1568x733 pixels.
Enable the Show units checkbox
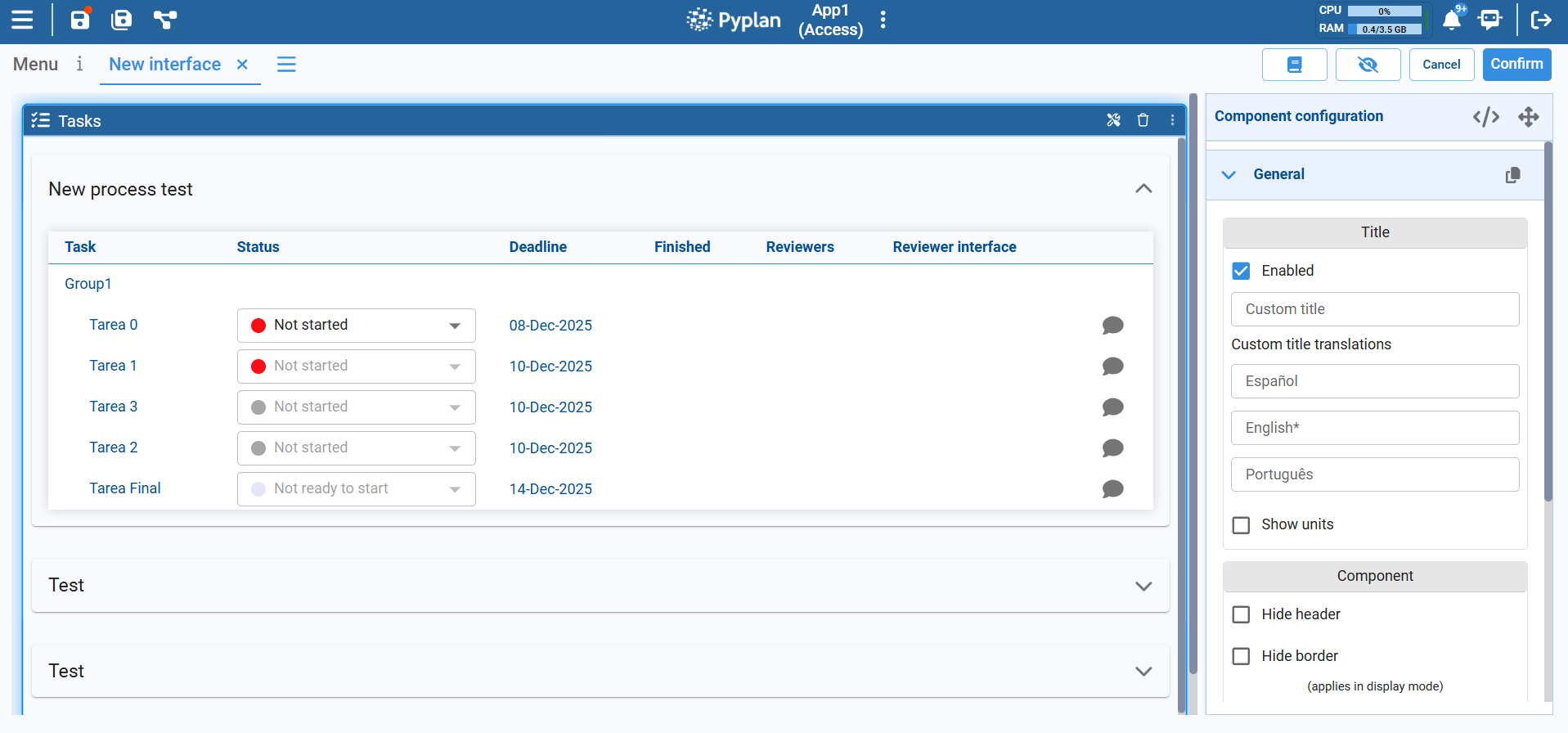click(x=1241, y=525)
